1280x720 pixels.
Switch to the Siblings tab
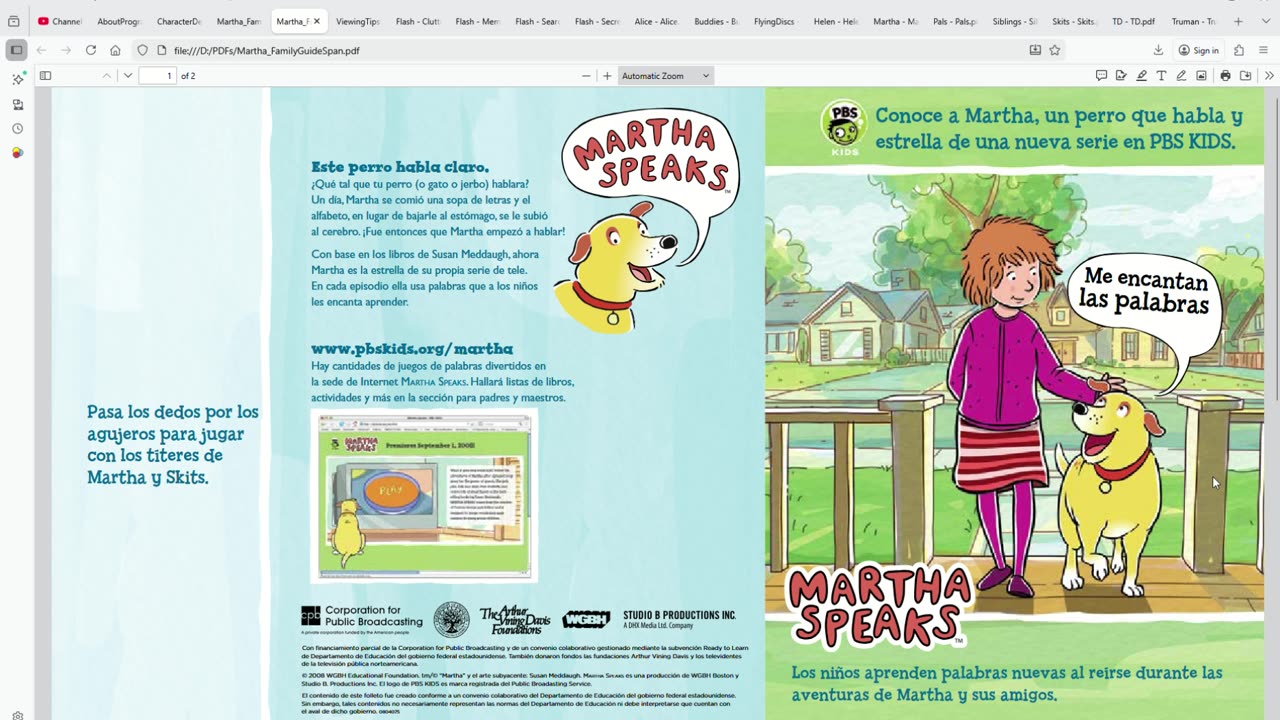1014,21
